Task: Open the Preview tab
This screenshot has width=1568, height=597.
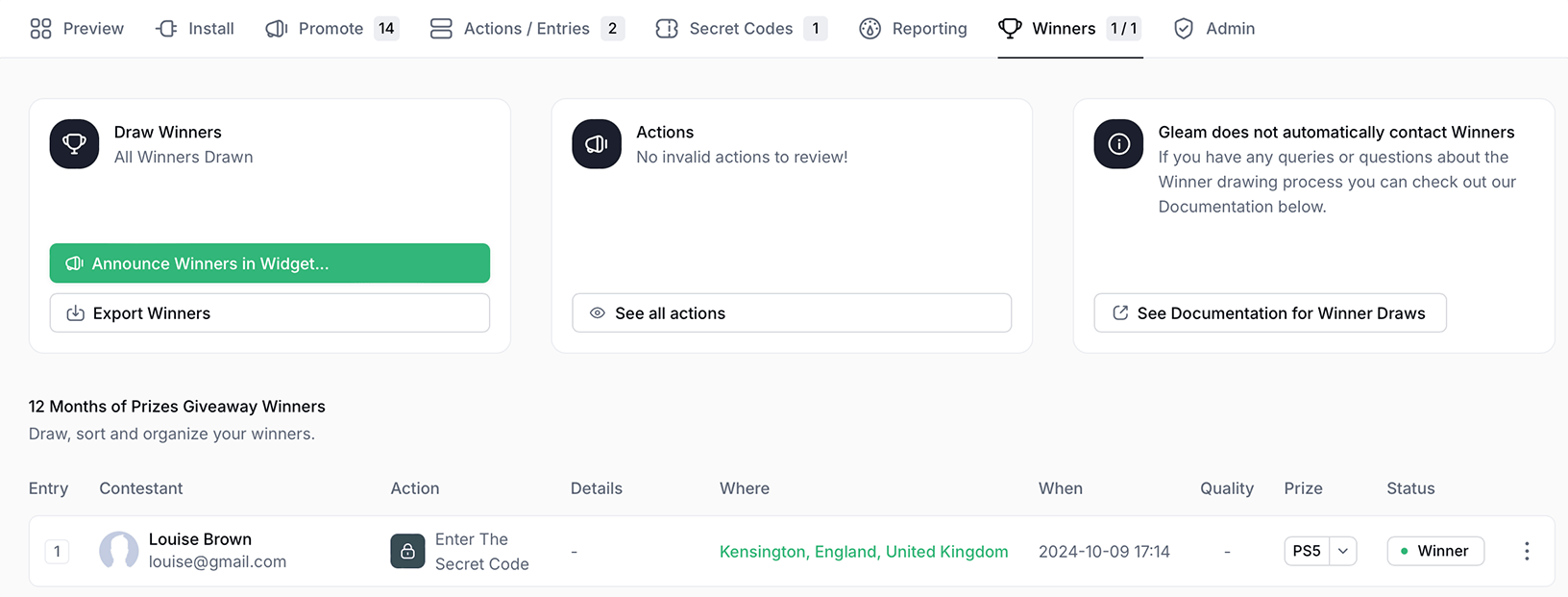Action: tap(77, 29)
